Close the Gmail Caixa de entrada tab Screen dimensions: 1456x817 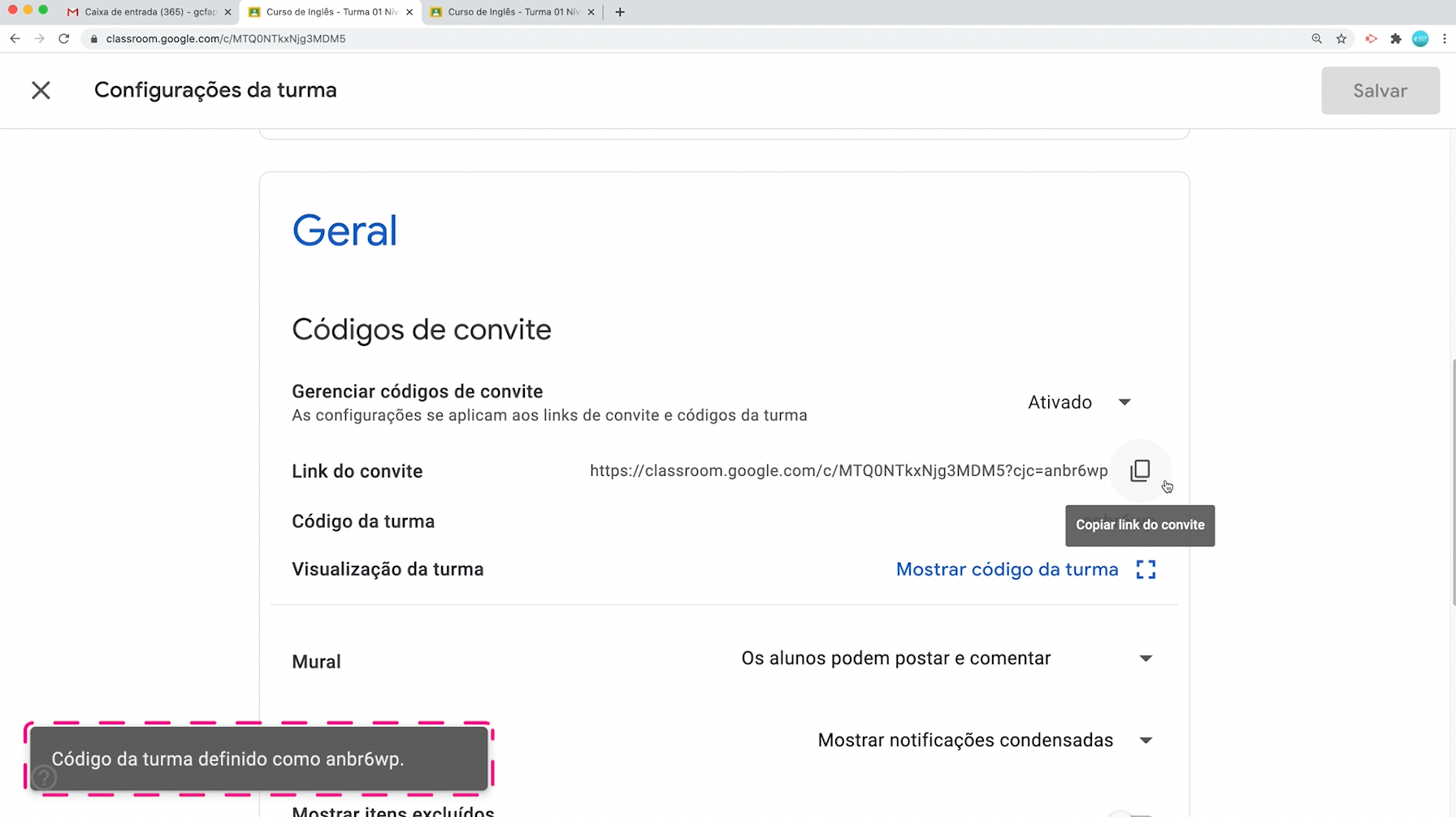[x=227, y=12]
